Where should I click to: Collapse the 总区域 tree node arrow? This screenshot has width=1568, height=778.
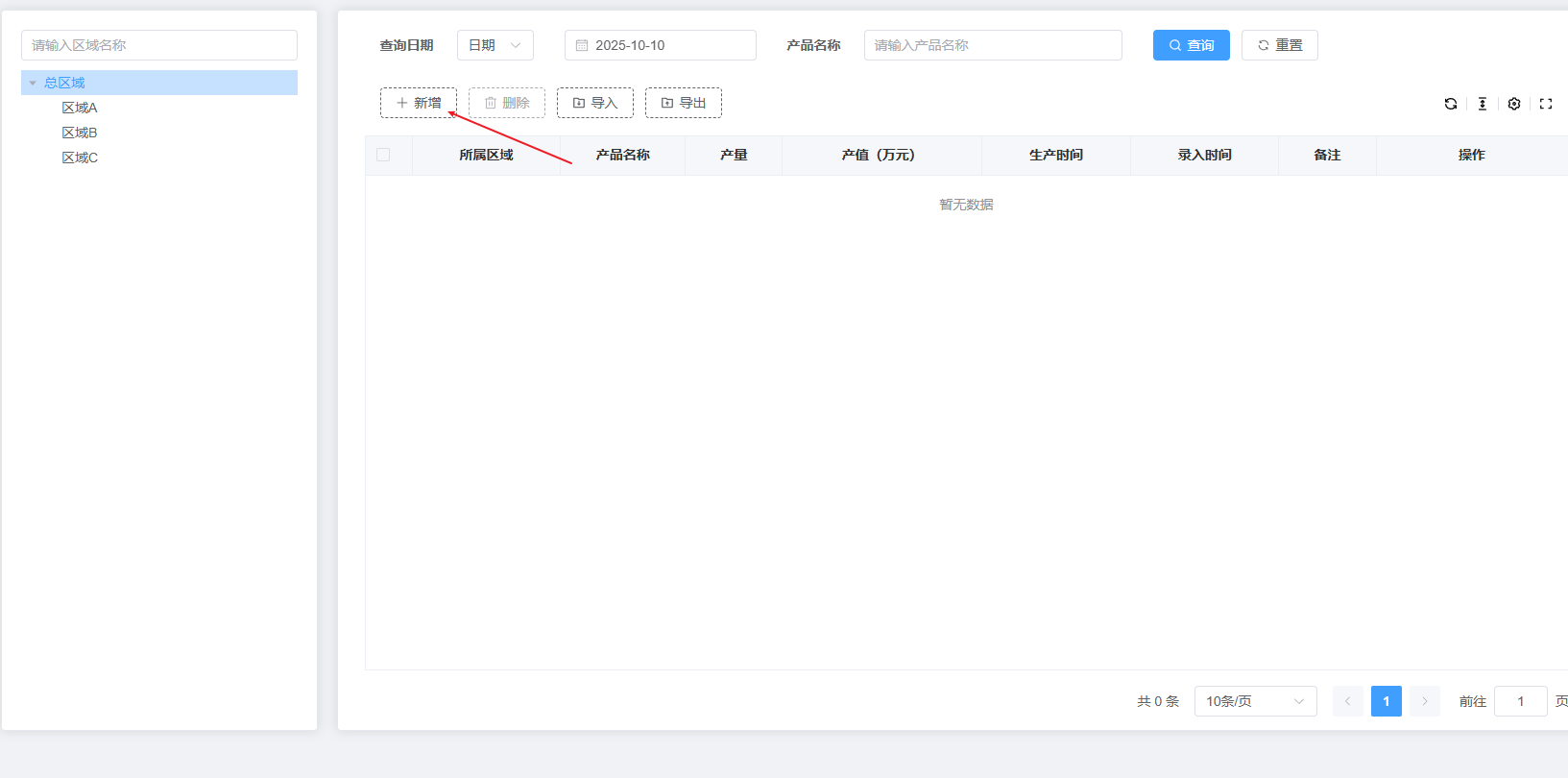click(x=33, y=84)
